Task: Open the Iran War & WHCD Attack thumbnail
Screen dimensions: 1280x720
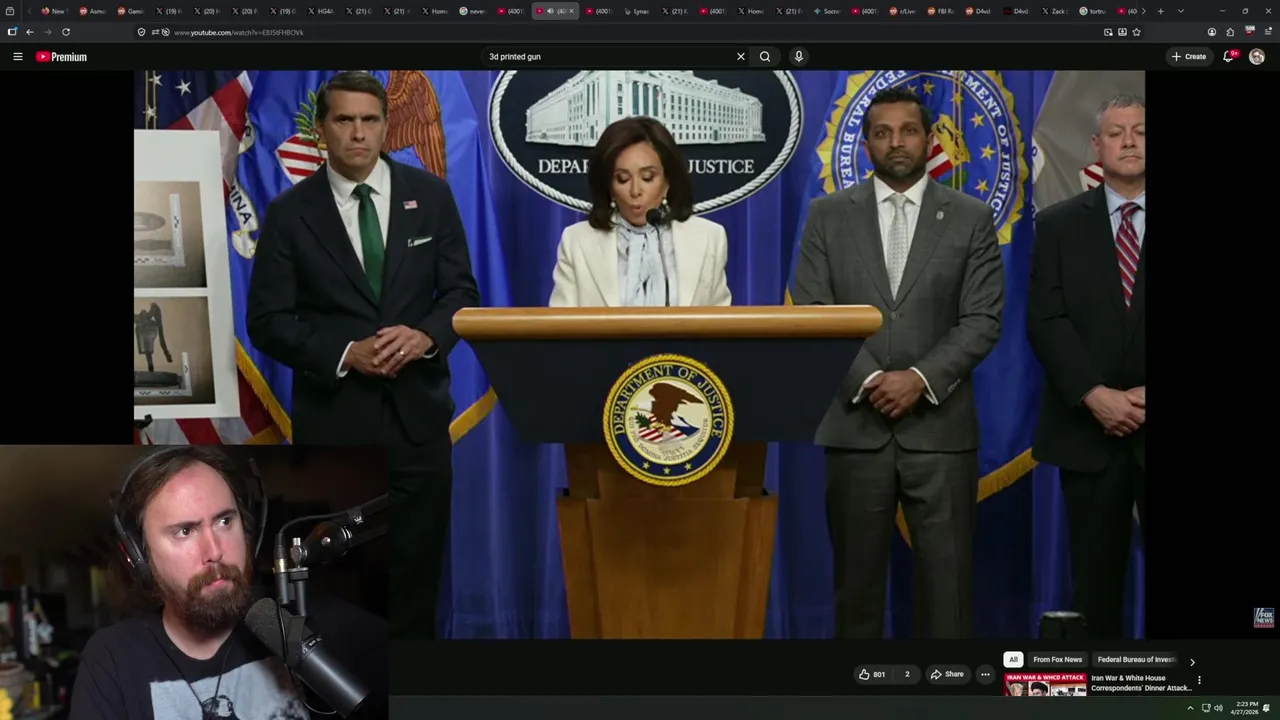Action: click(x=1045, y=684)
